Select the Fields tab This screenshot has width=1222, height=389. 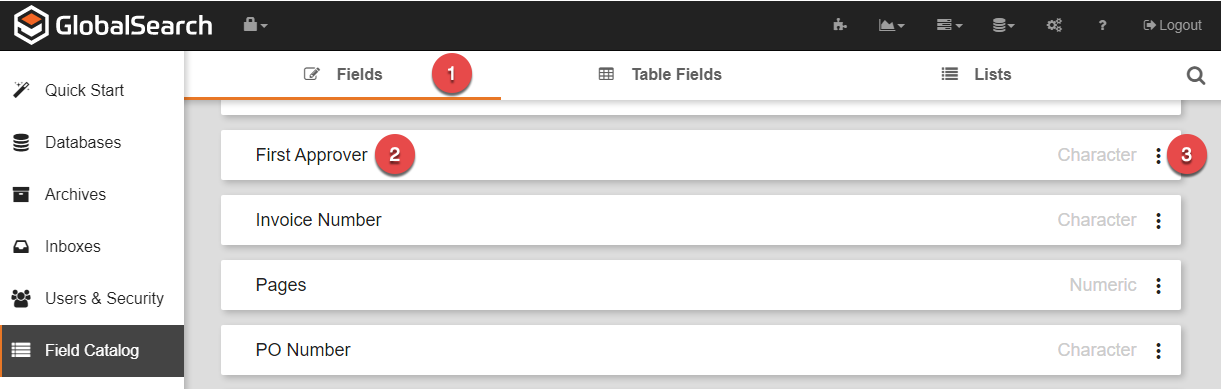click(343, 74)
